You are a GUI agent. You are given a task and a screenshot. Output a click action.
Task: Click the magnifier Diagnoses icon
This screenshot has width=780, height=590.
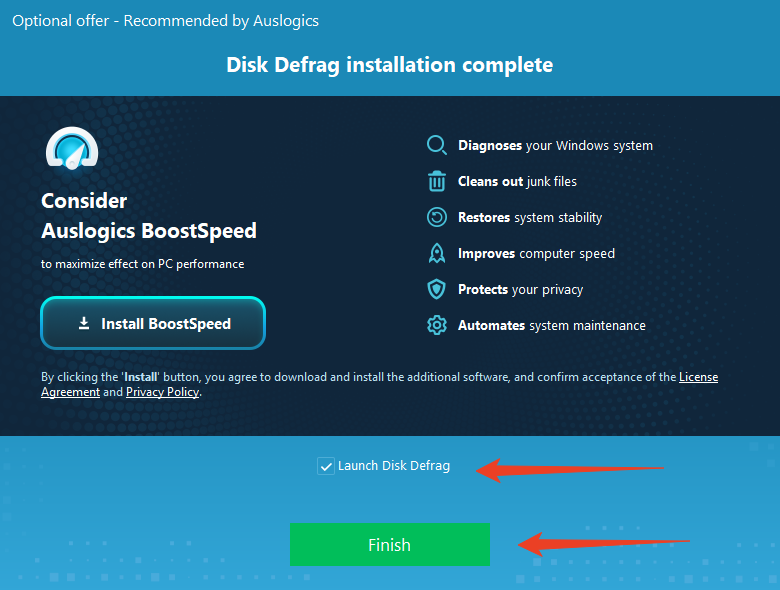437,145
